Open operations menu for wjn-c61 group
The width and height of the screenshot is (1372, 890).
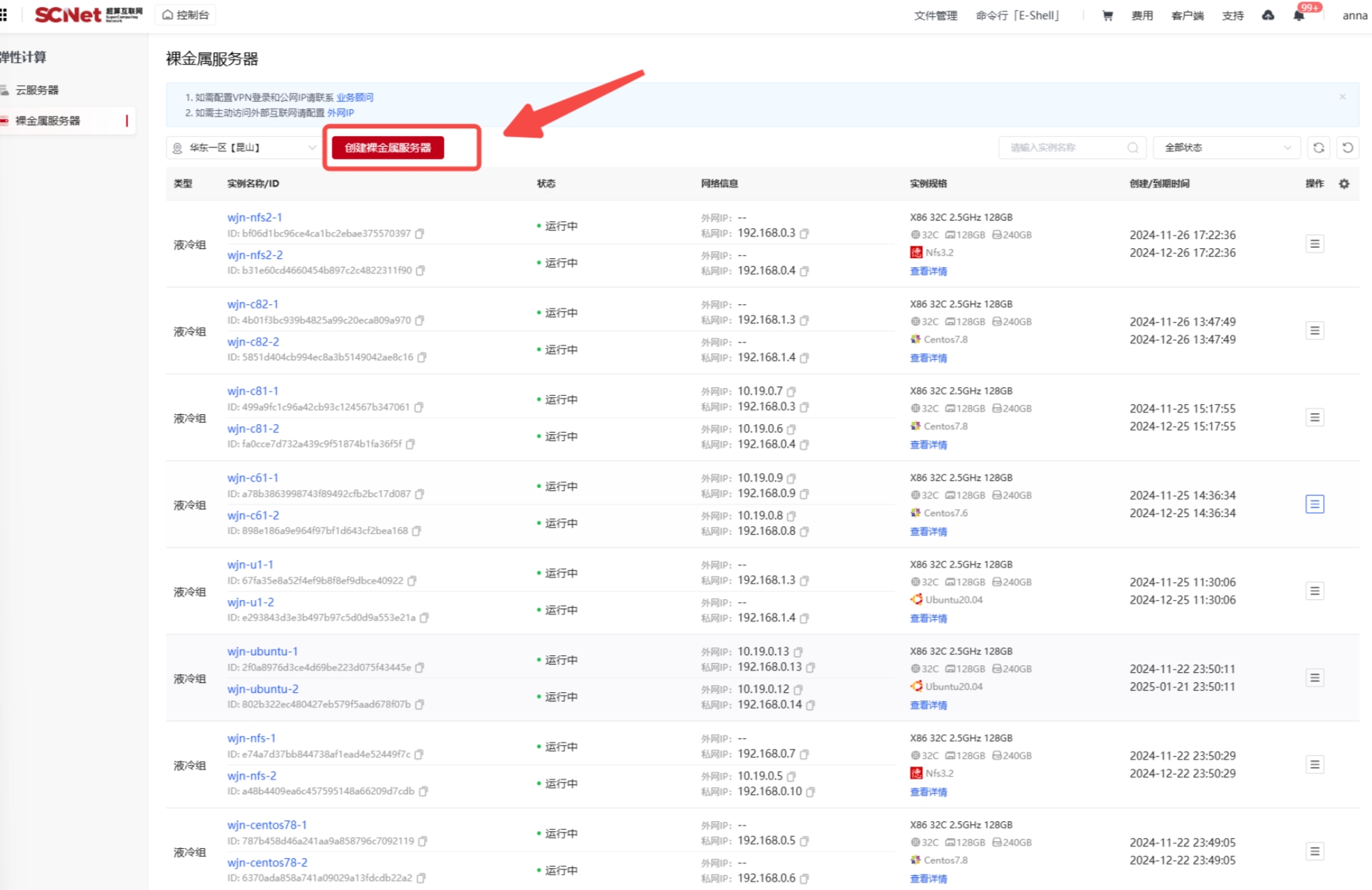1314,504
